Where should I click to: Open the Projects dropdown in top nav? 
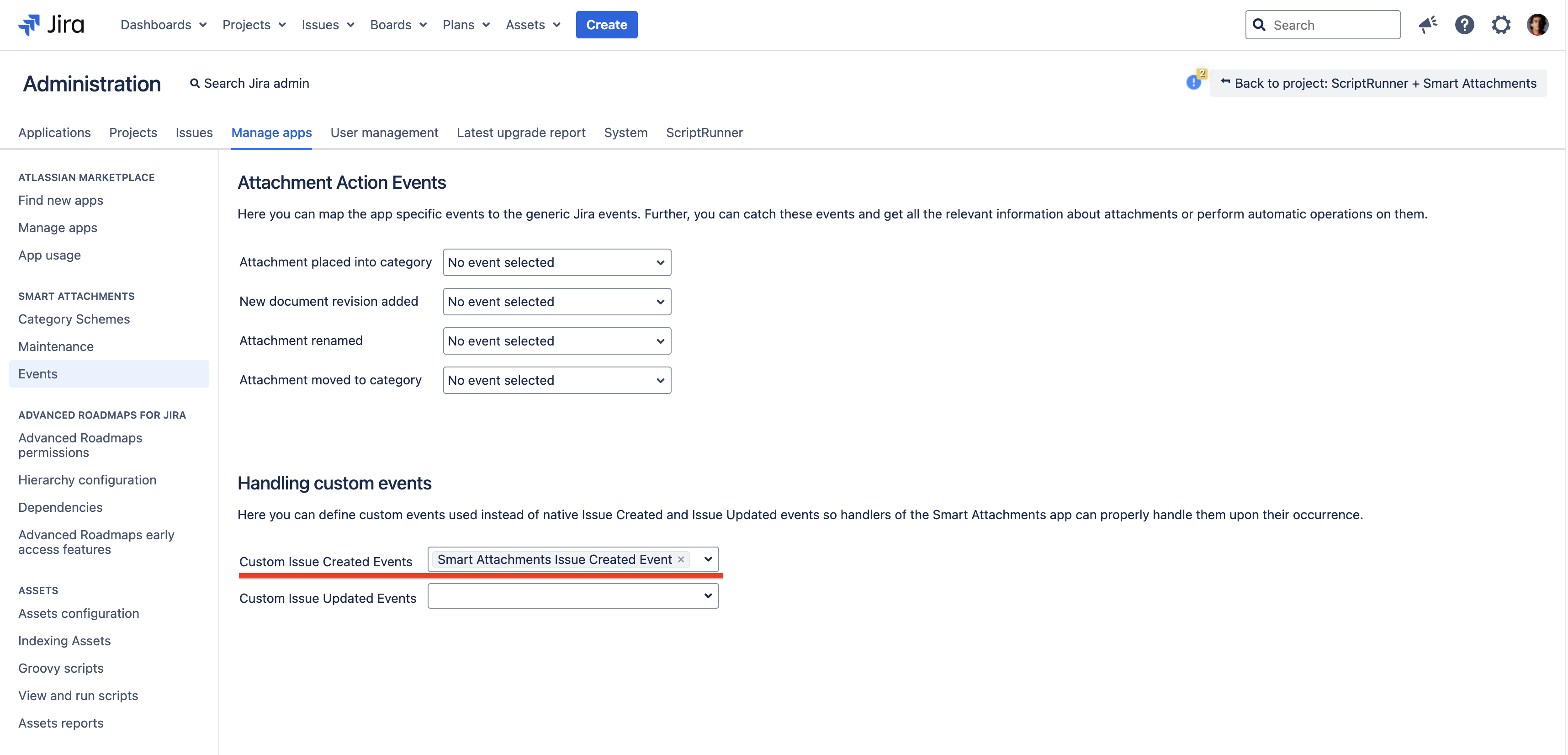click(254, 25)
